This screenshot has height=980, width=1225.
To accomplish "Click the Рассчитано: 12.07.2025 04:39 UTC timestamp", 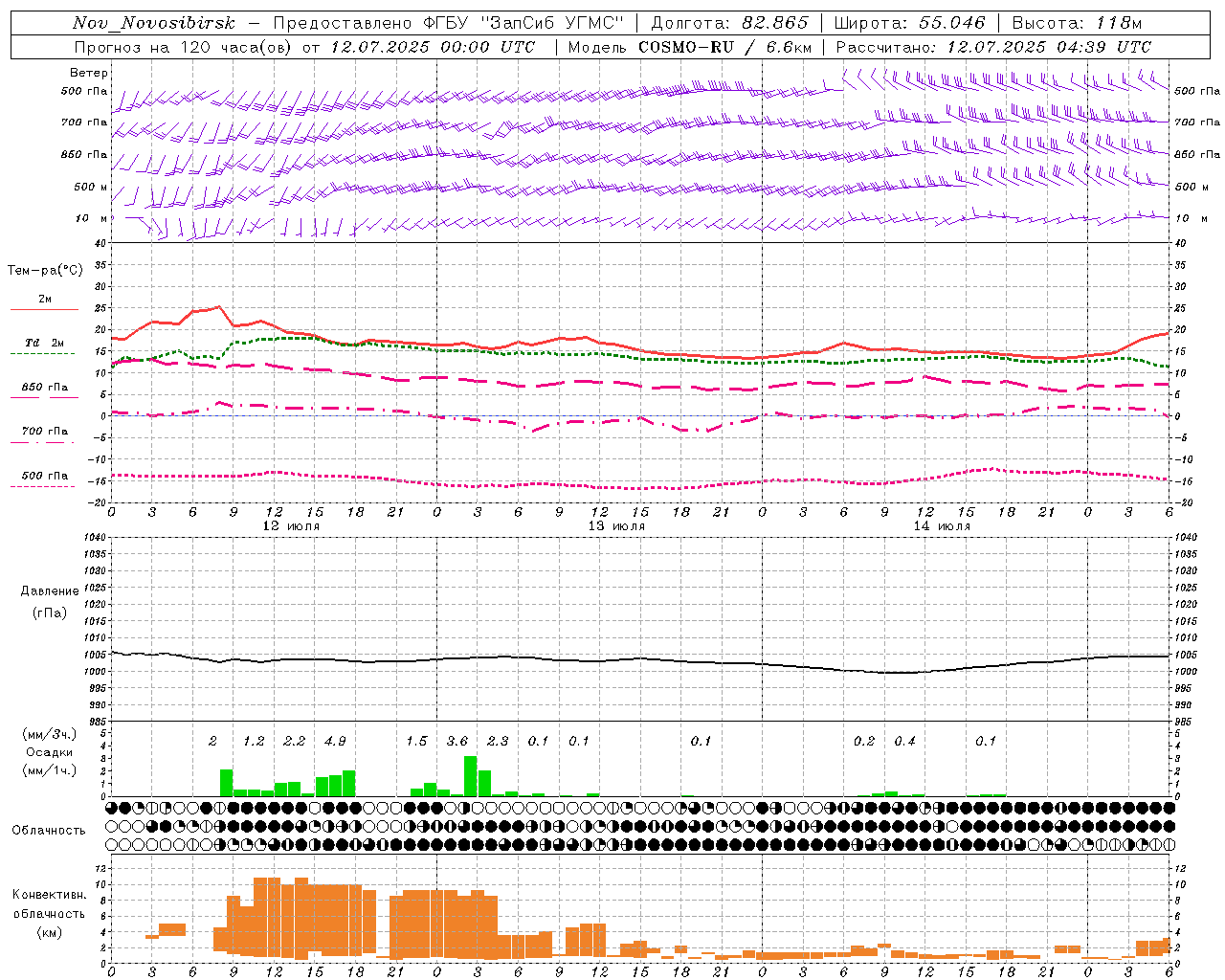I will pyautogui.click(x=993, y=47).
